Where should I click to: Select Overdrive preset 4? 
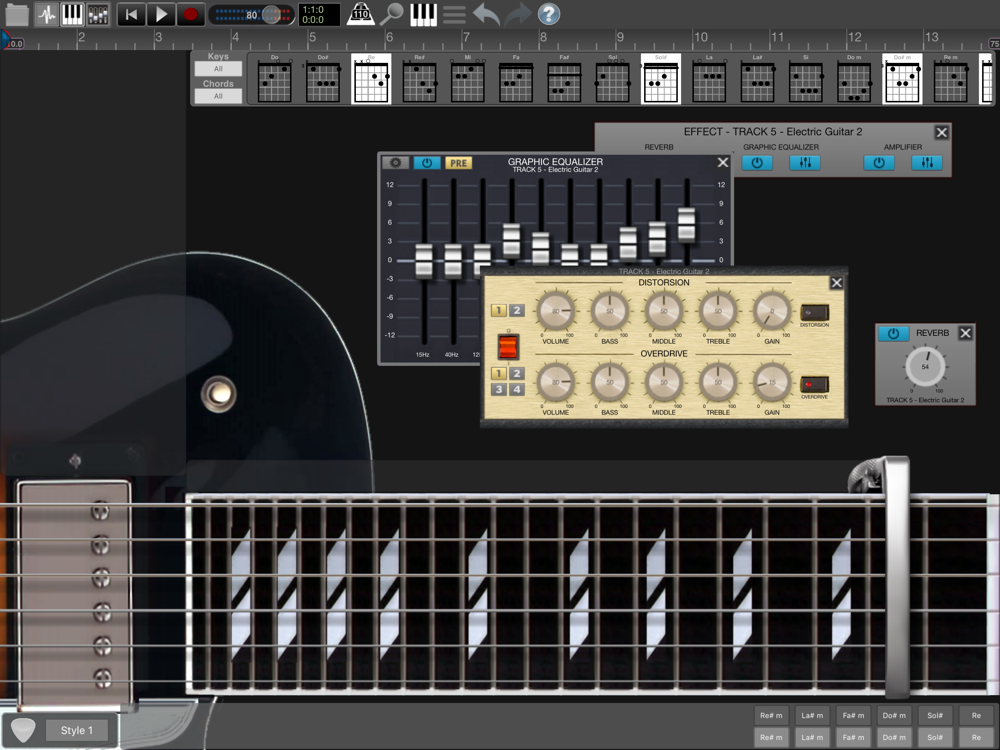[x=517, y=389]
